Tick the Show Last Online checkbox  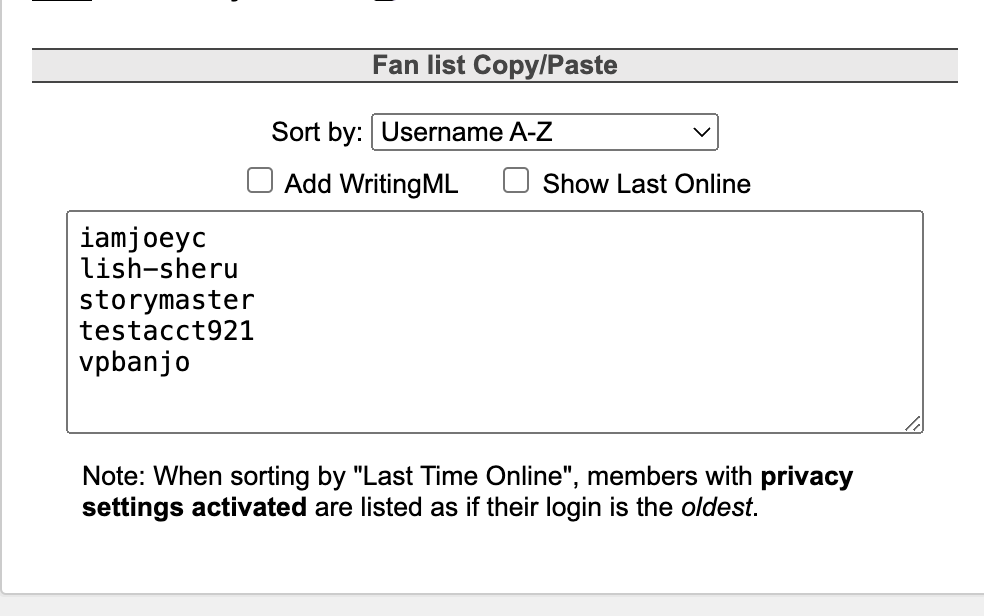516,181
